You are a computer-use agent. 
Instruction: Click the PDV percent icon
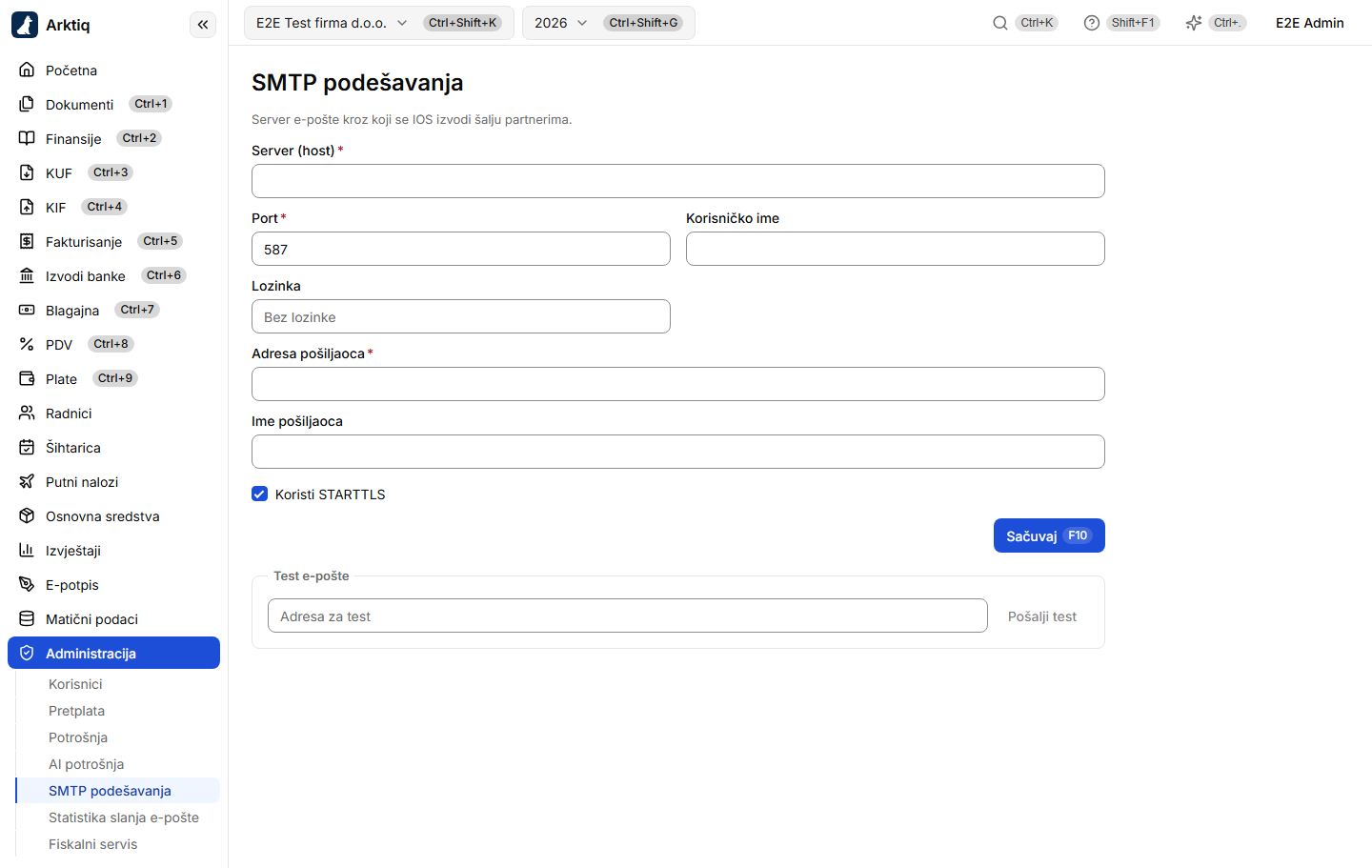(x=27, y=344)
